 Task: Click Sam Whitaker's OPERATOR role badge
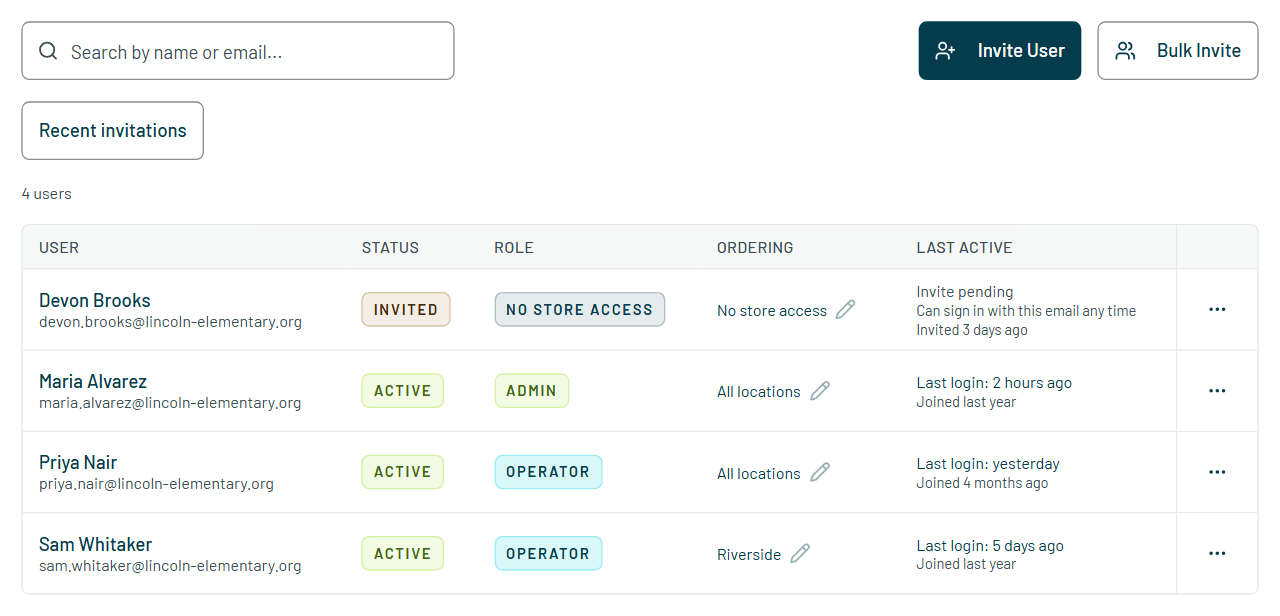[x=548, y=553]
